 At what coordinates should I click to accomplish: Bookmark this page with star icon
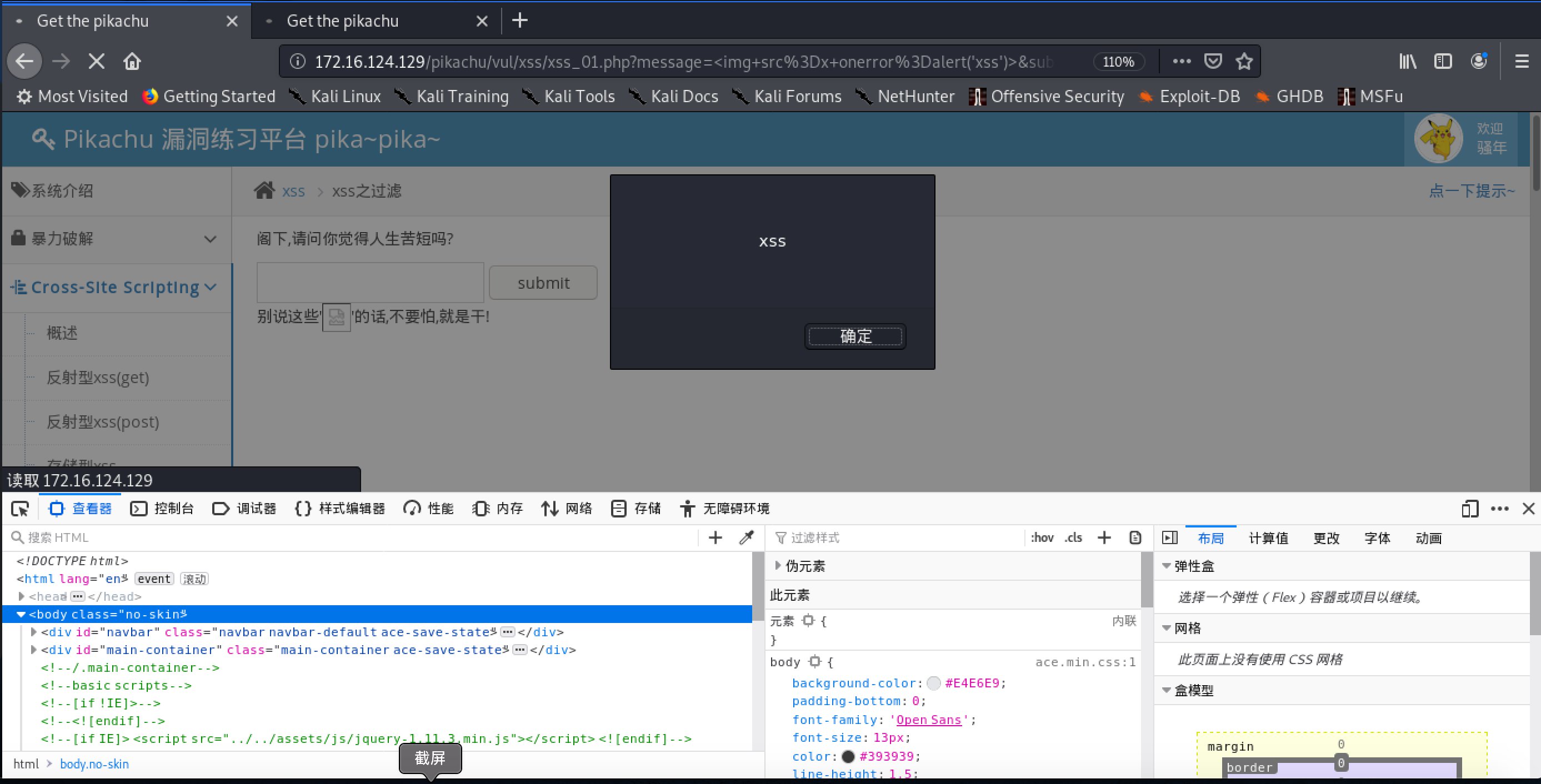tap(1244, 61)
